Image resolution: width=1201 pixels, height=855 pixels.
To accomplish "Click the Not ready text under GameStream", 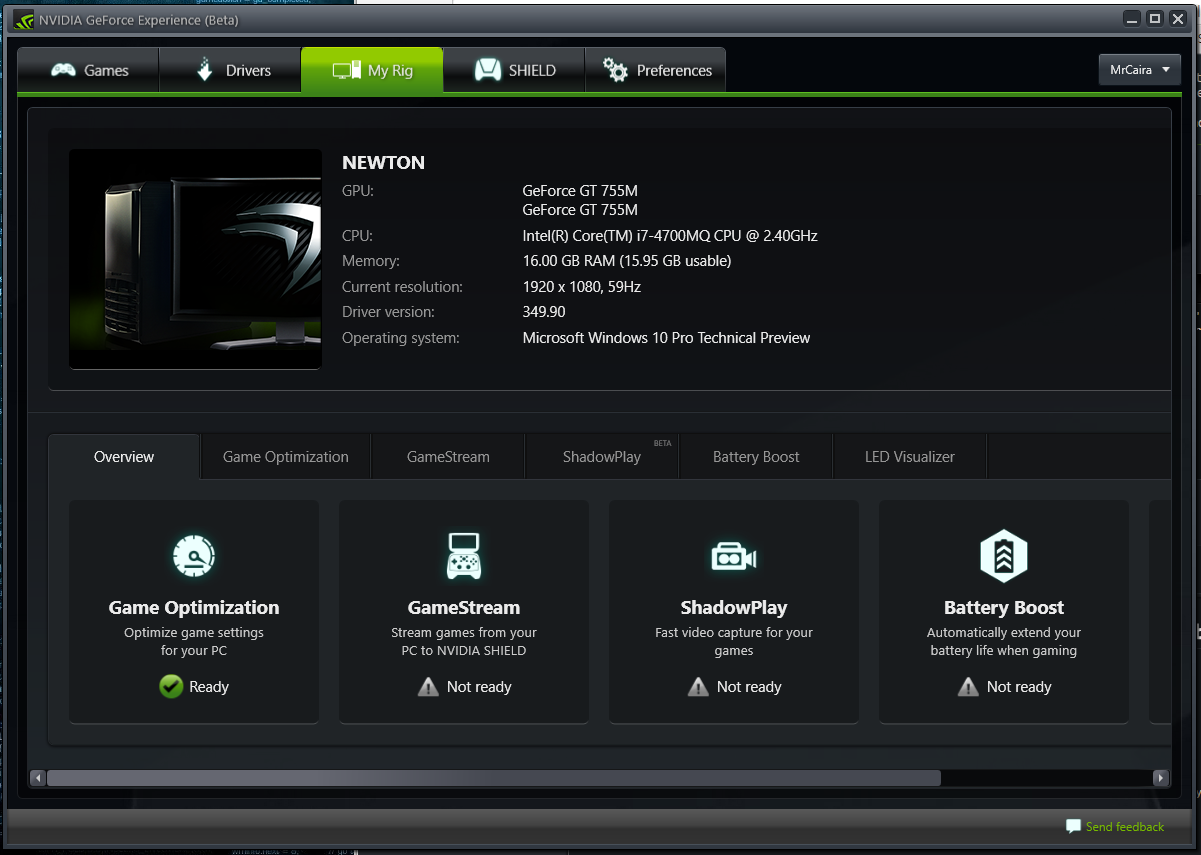I will pos(479,687).
